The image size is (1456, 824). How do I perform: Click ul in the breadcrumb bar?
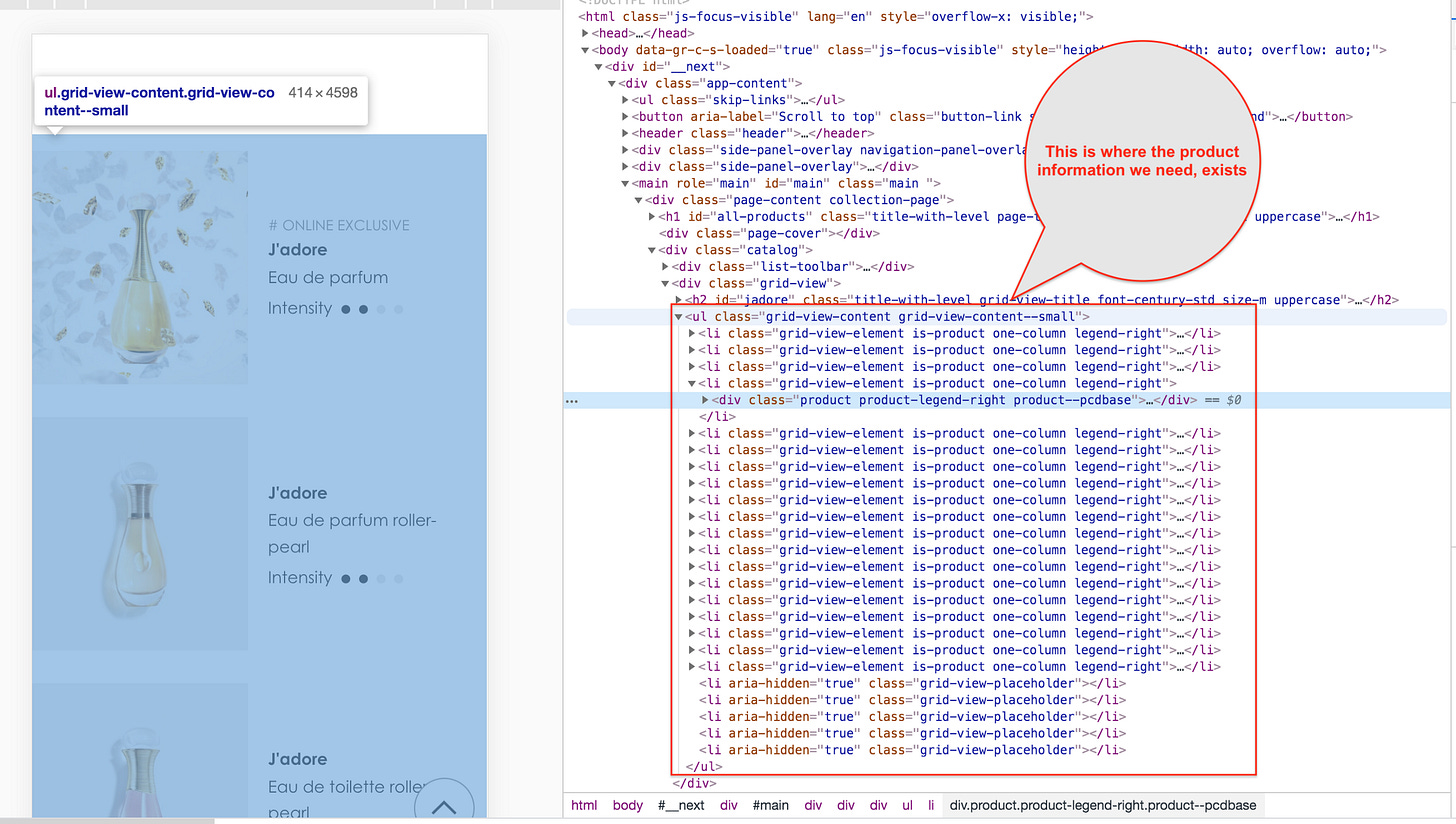(x=907, y=805)
